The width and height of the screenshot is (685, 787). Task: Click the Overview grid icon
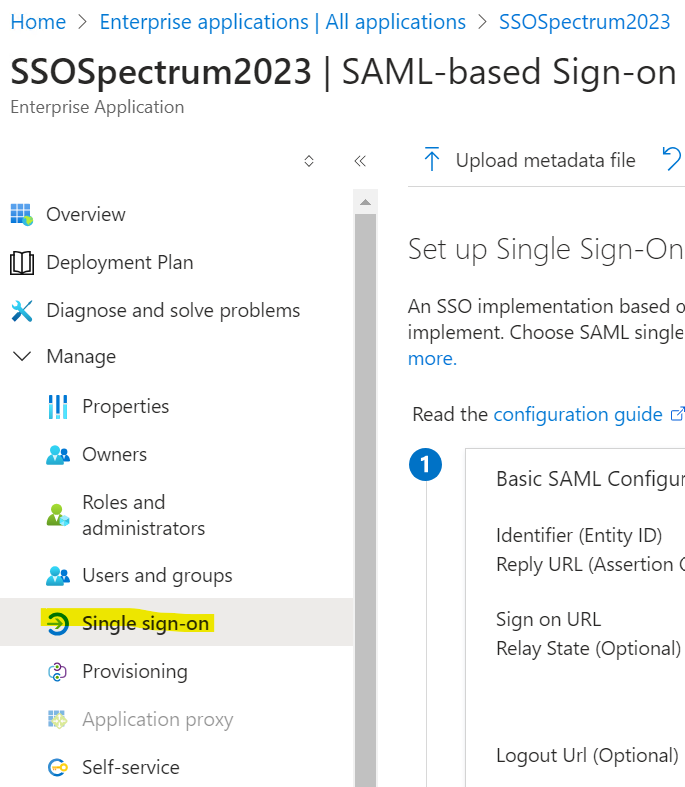point(21,214)
